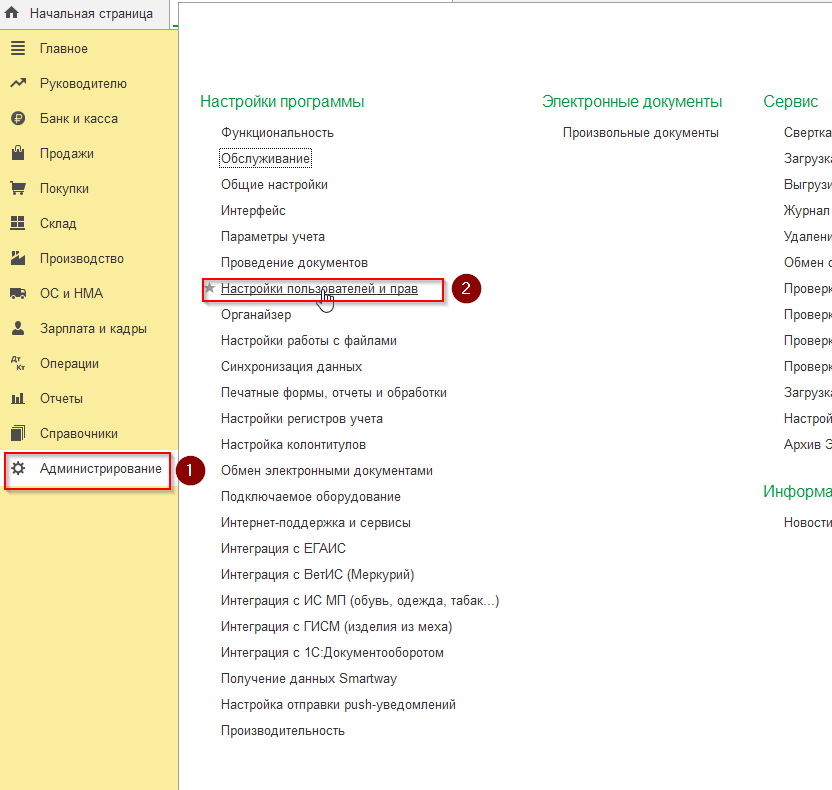
Task: Open the Склад section
Action: (58, 224)
